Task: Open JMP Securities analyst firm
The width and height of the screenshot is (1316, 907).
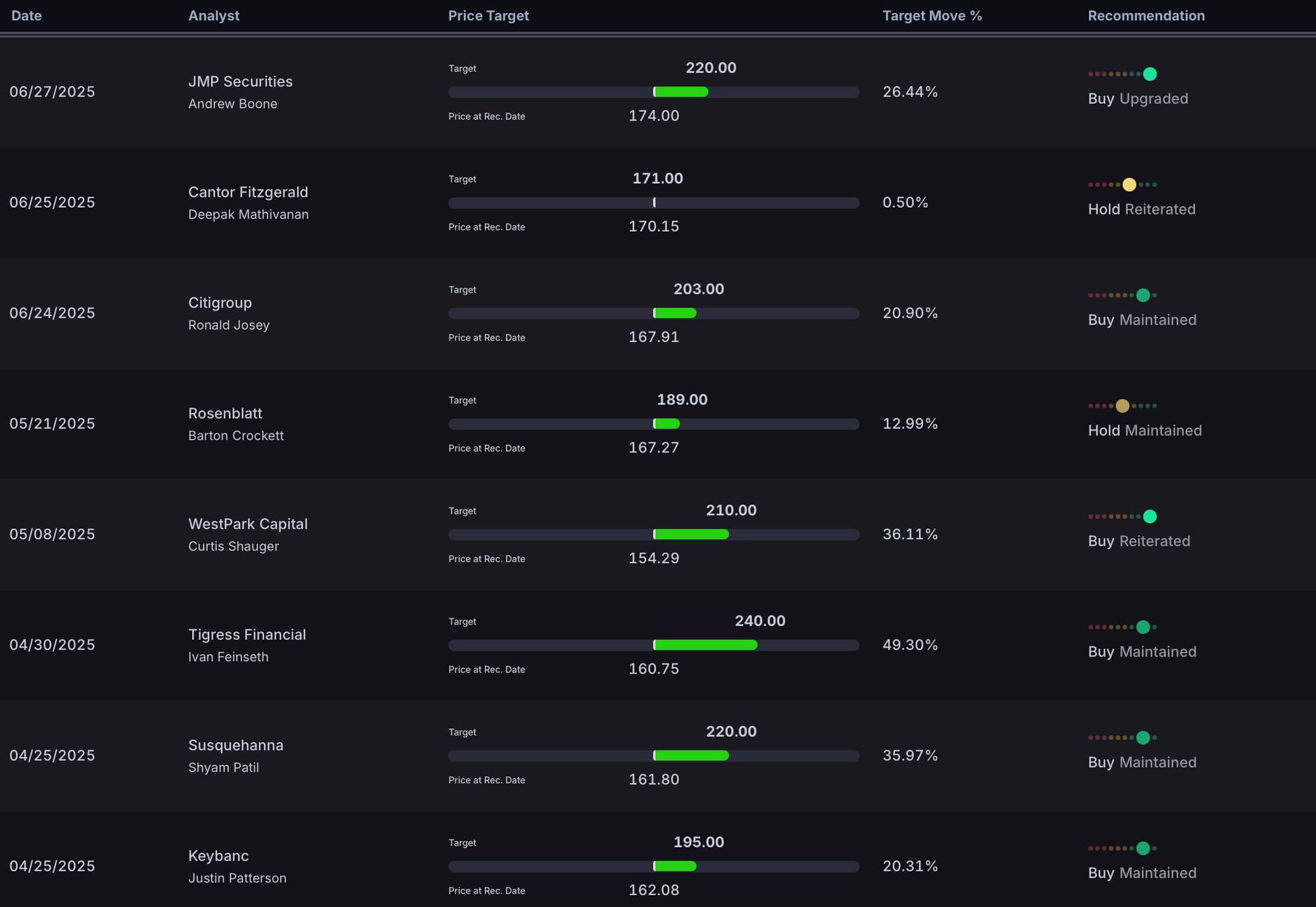Action: (240, 82)
